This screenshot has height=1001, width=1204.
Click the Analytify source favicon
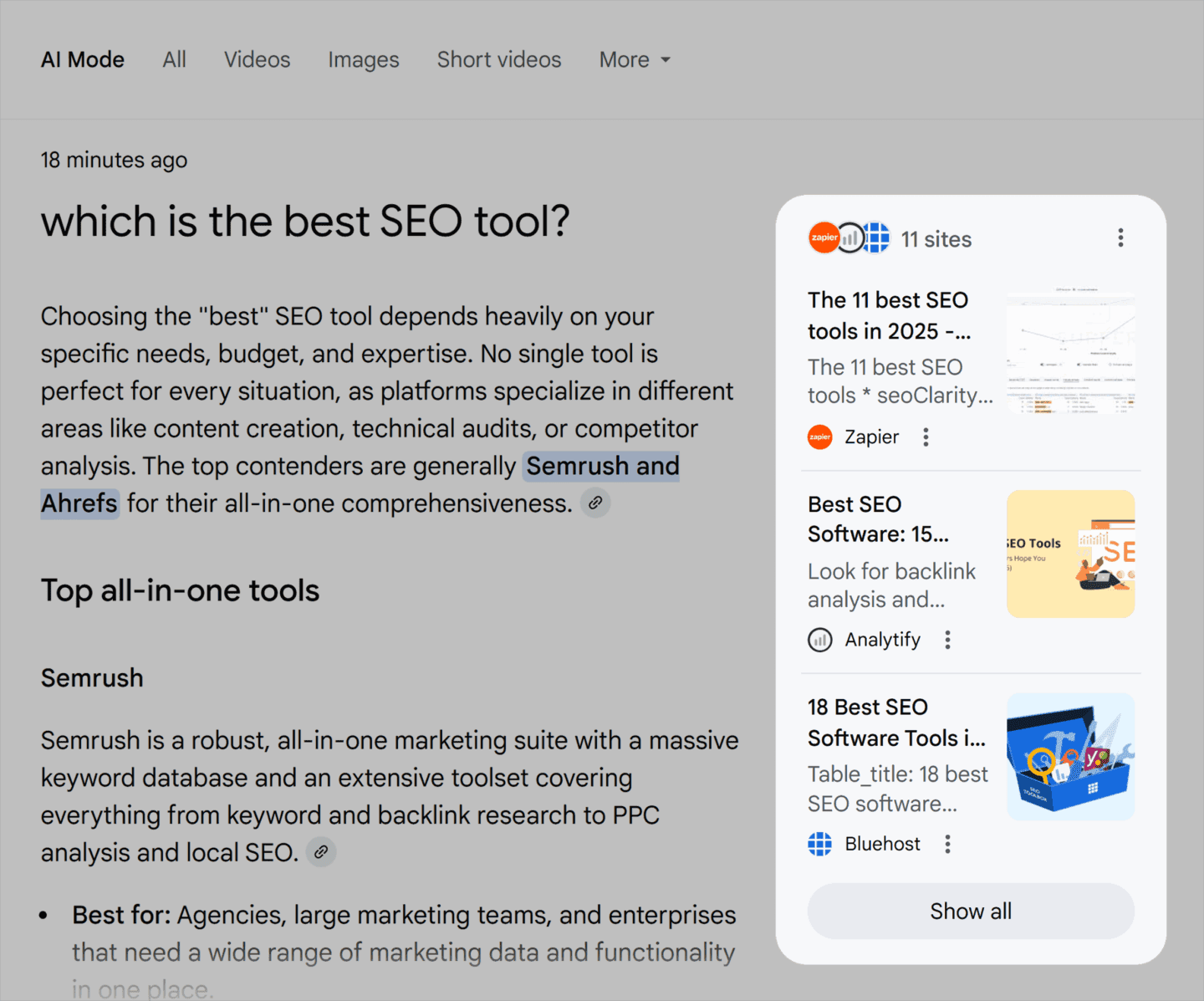(x=820, y=640)
